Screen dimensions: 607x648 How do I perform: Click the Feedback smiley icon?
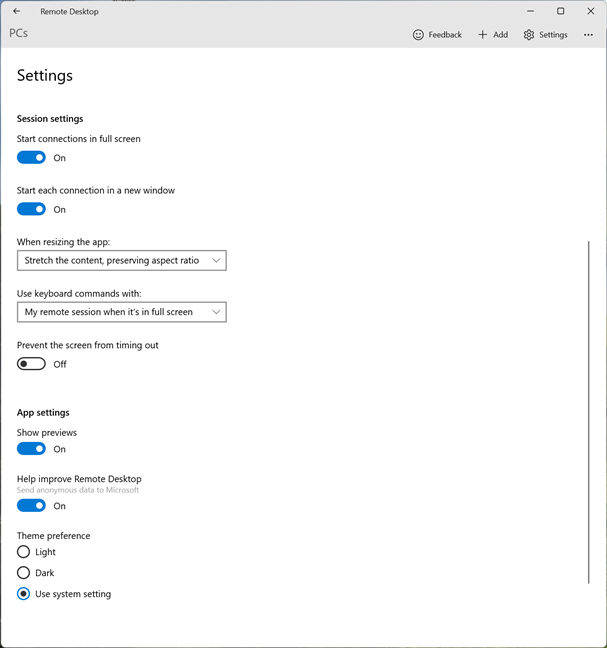tap(418, 35)
